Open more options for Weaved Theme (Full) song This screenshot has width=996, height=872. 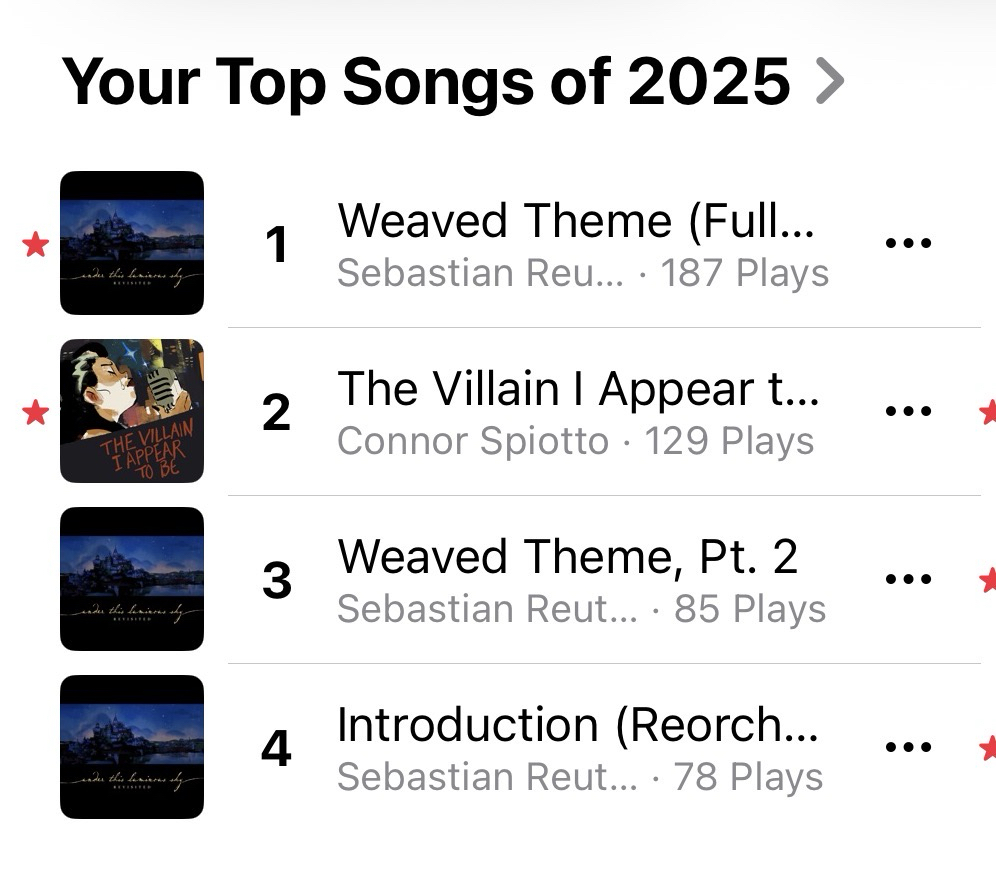[x=908, y=243]
